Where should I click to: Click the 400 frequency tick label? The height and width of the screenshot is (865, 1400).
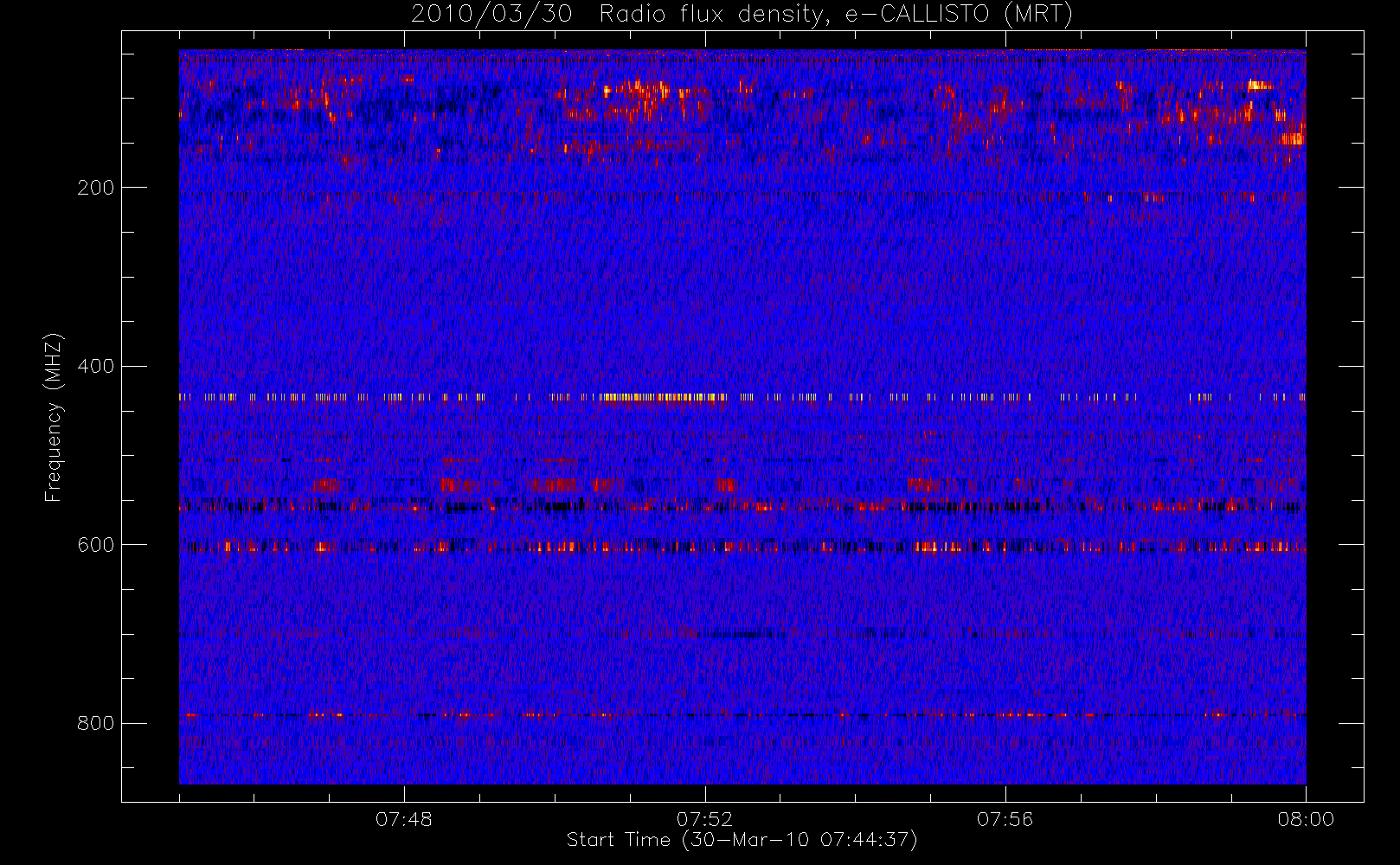pos(96,366)
